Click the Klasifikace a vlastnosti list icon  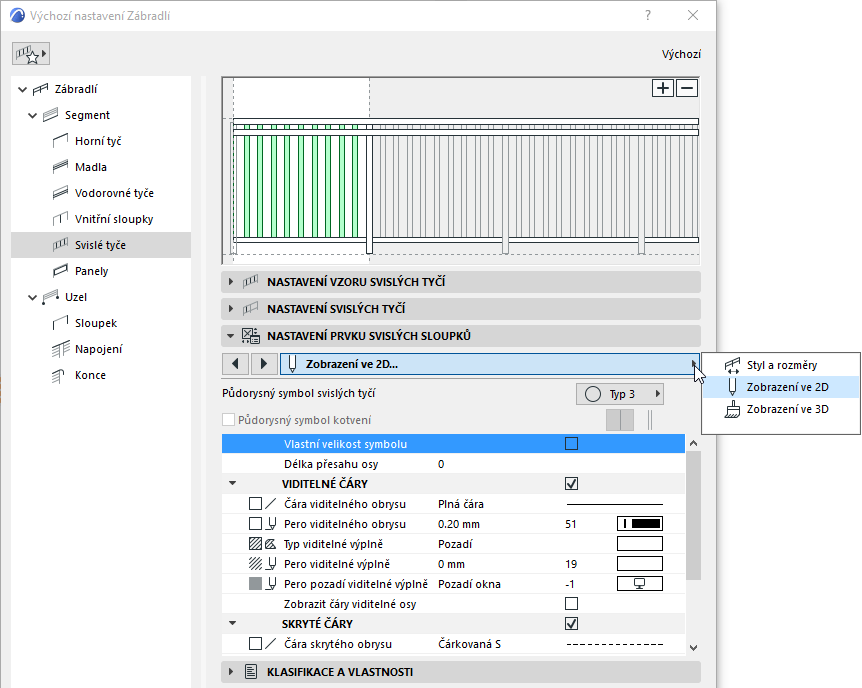coord(251,672)
